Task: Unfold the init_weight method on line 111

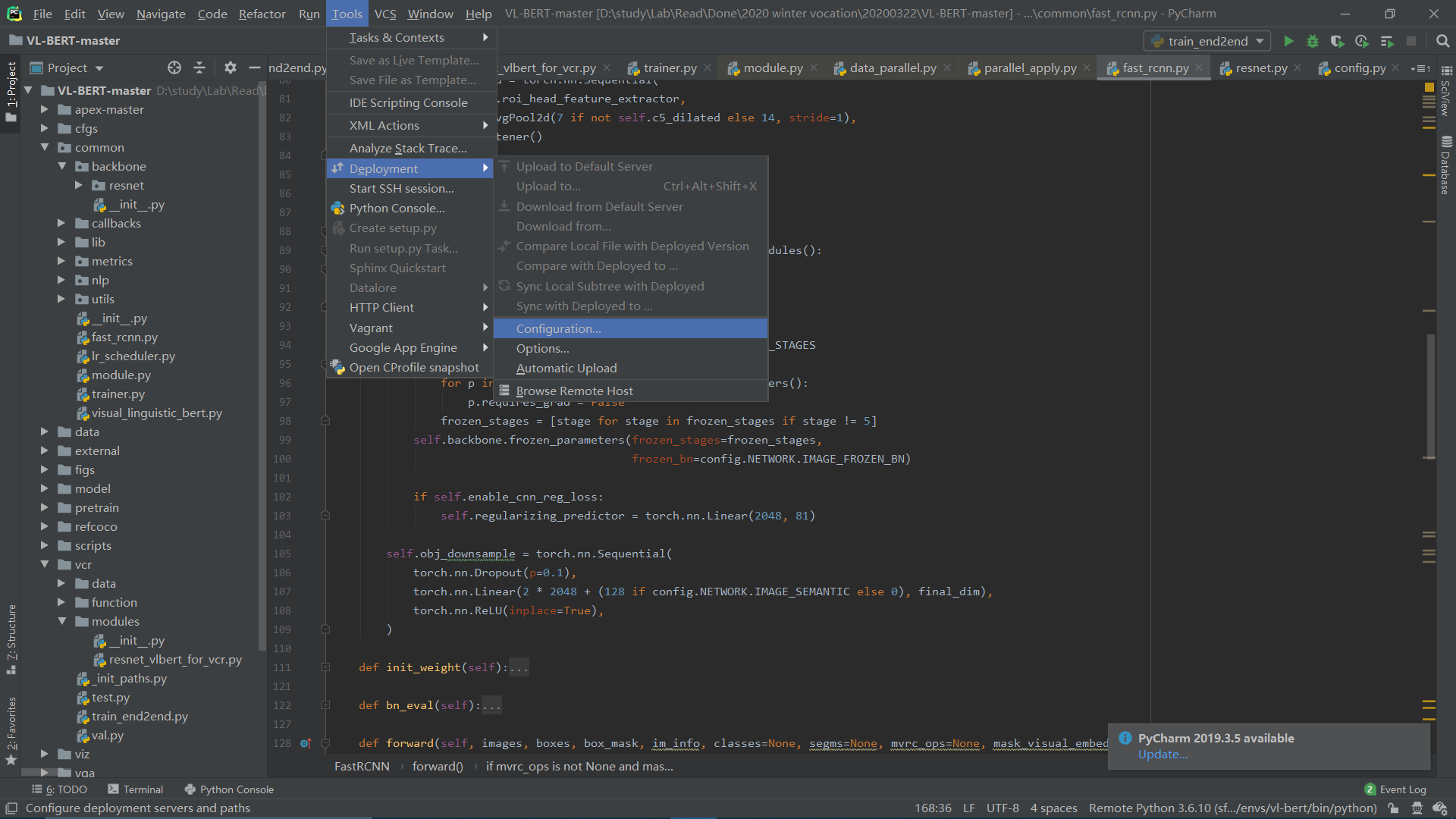Action: coord(325,667)
